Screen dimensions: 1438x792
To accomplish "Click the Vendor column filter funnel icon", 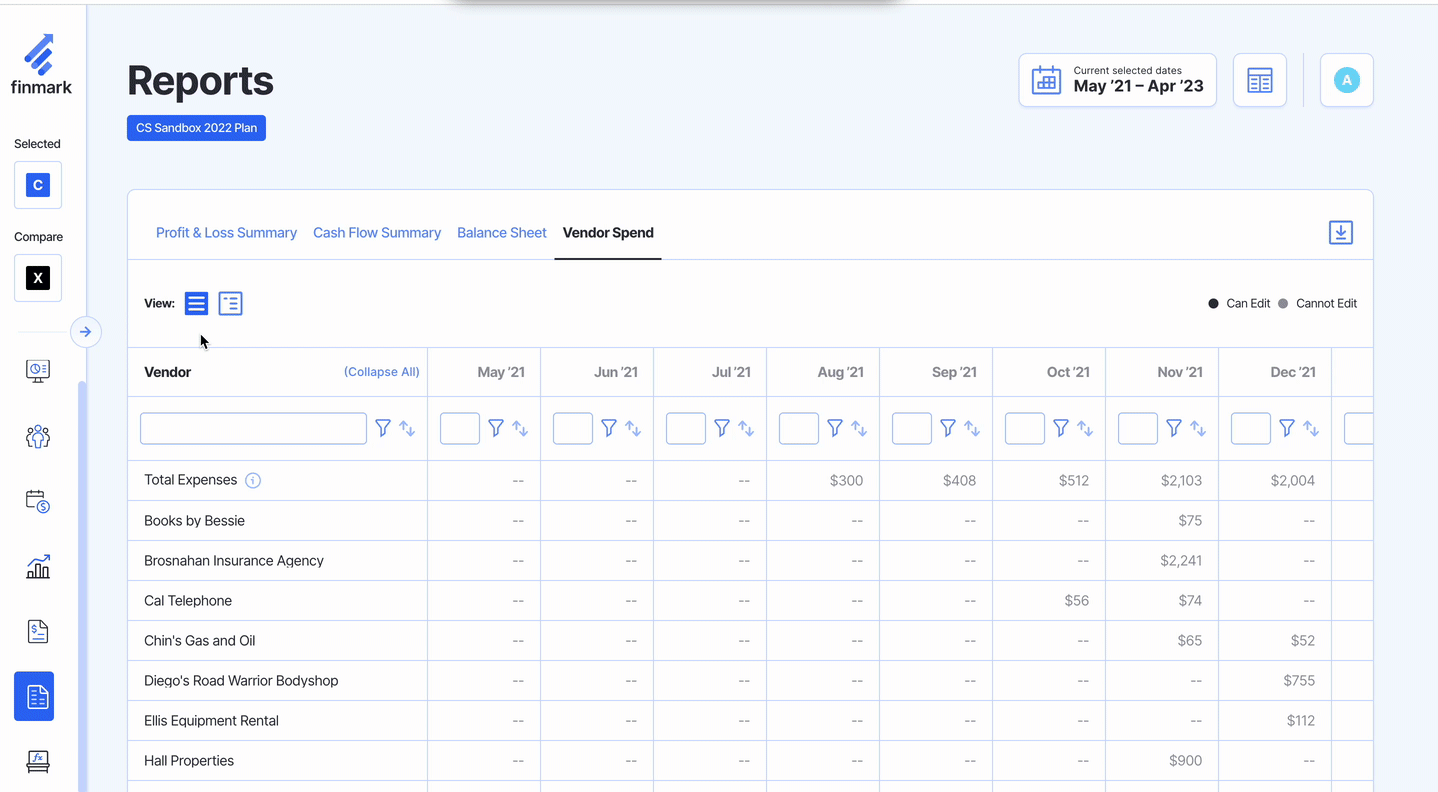I will [x=383, y=428].
